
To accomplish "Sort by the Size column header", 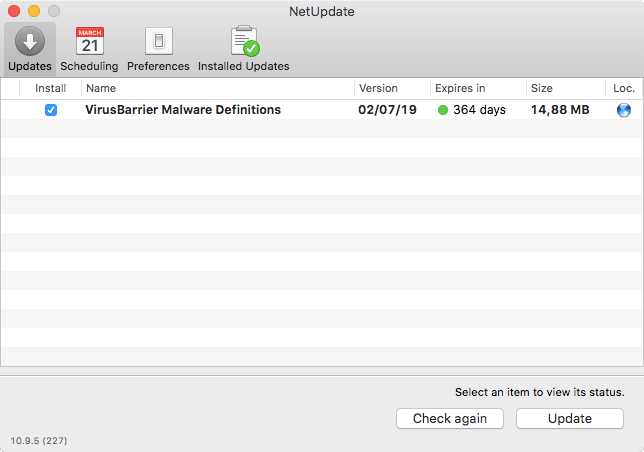I will (x=566, y=88).
